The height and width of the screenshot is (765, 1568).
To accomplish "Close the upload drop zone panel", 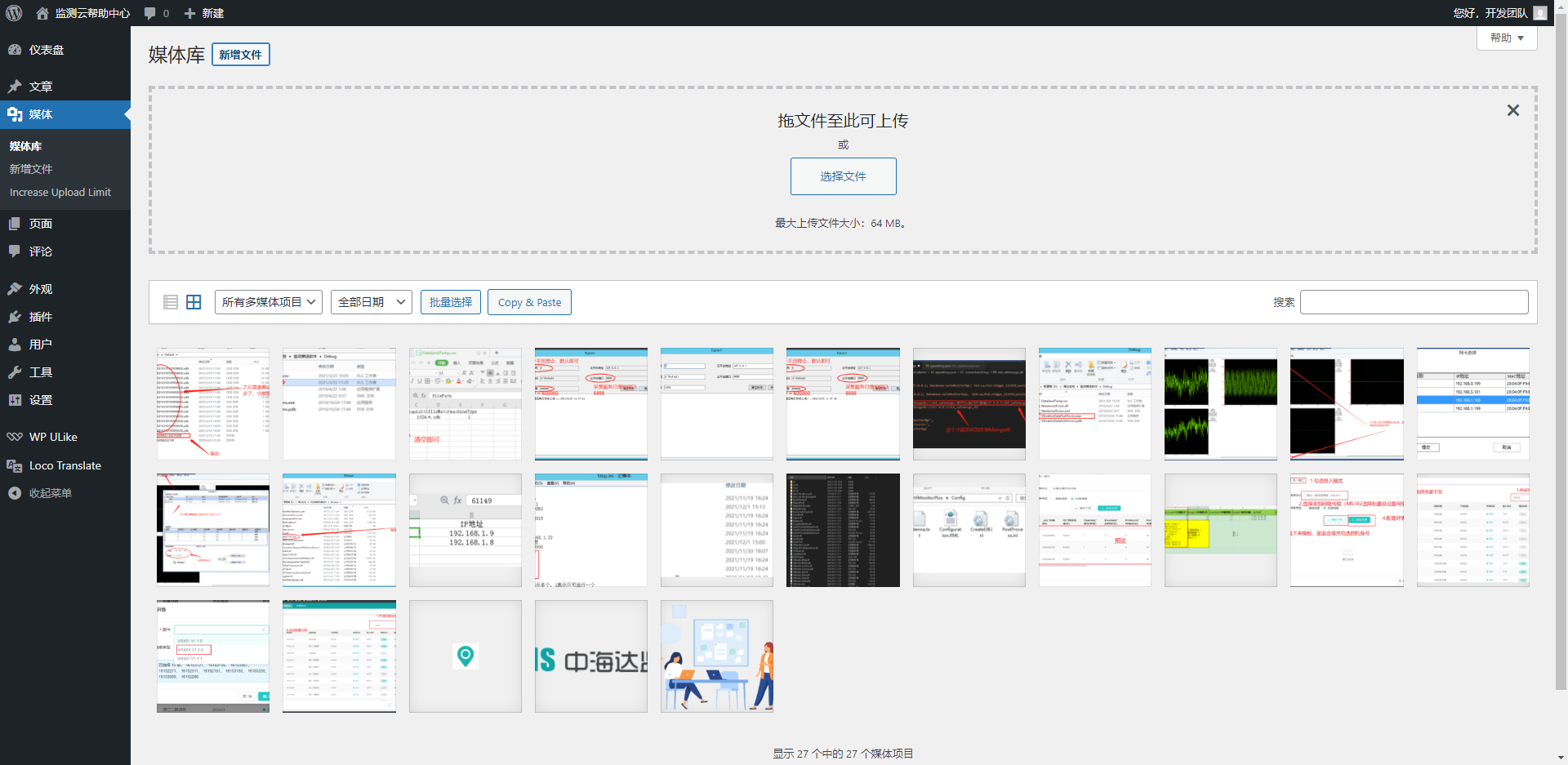I will pyautogui.click(x=1512, y=110).
